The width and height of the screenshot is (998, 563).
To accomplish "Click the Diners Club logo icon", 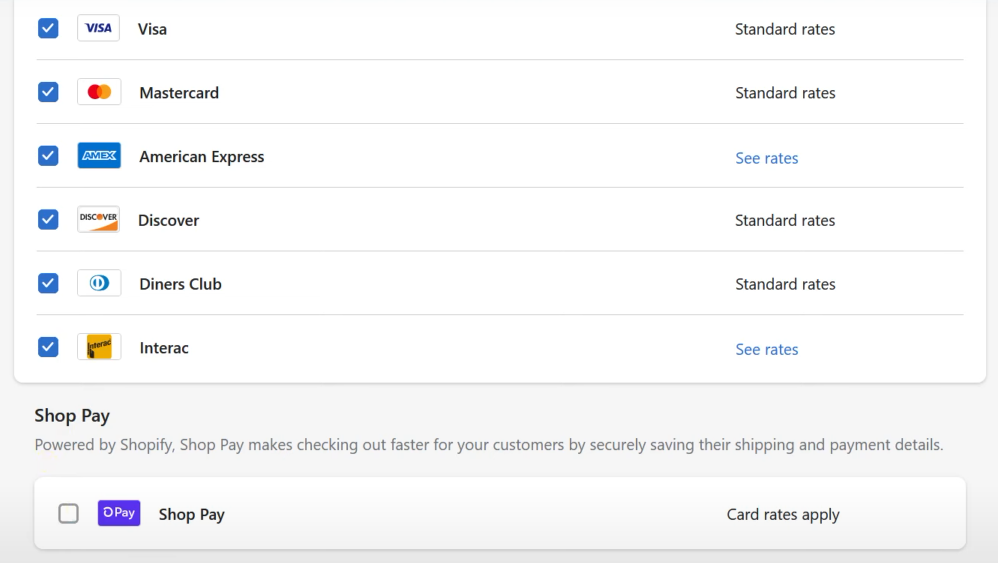I will point(99,283).
